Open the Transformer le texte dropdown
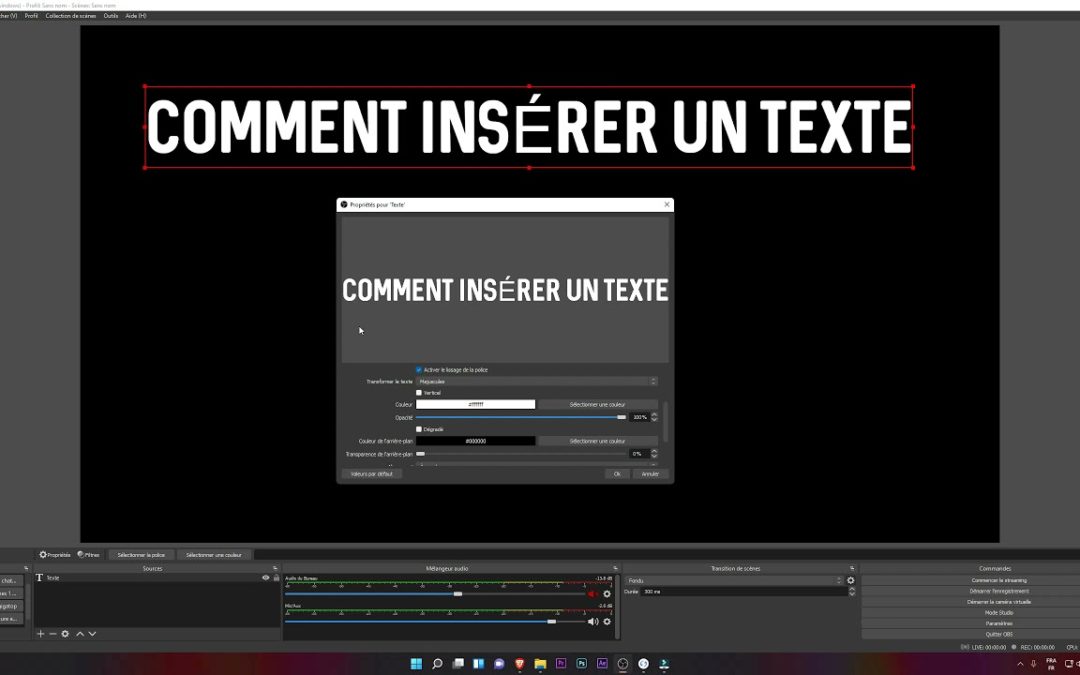The image size is (1080, 675). pyautogui.click(x=535, y=381)
